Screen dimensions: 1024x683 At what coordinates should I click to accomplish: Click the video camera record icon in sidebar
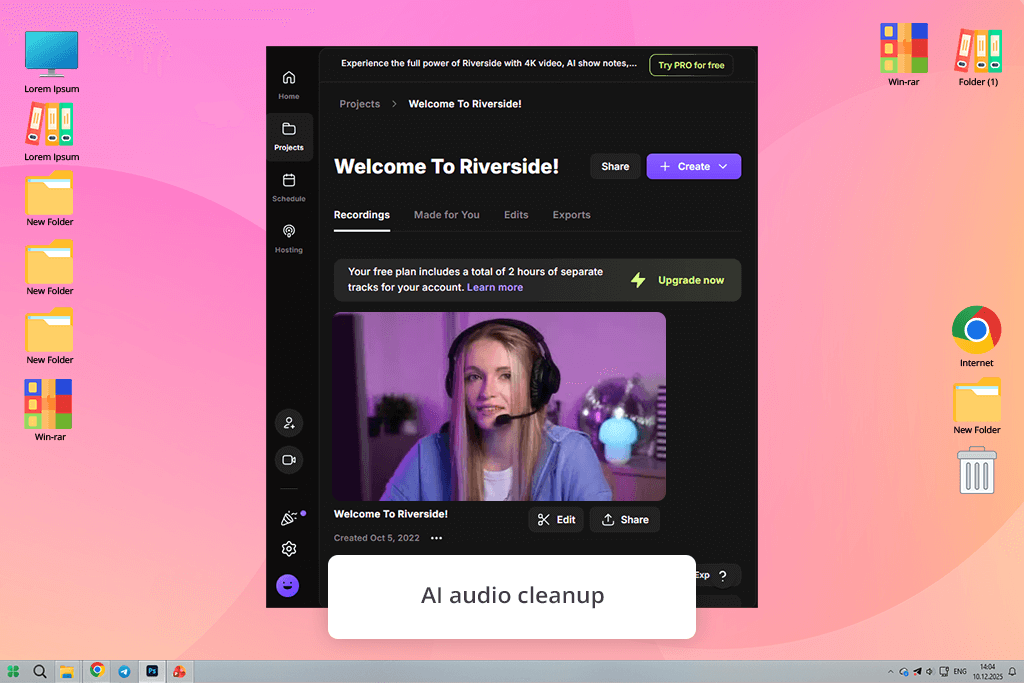tap(289, 460)
